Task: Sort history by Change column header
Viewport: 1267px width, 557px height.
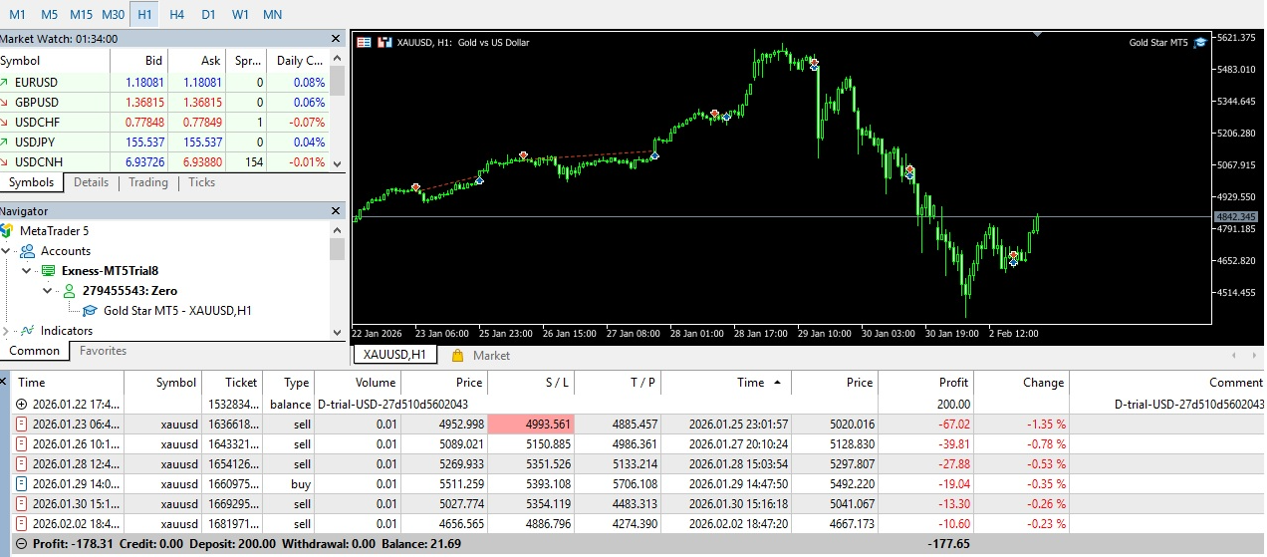Action: click(x=1021, y=382)
